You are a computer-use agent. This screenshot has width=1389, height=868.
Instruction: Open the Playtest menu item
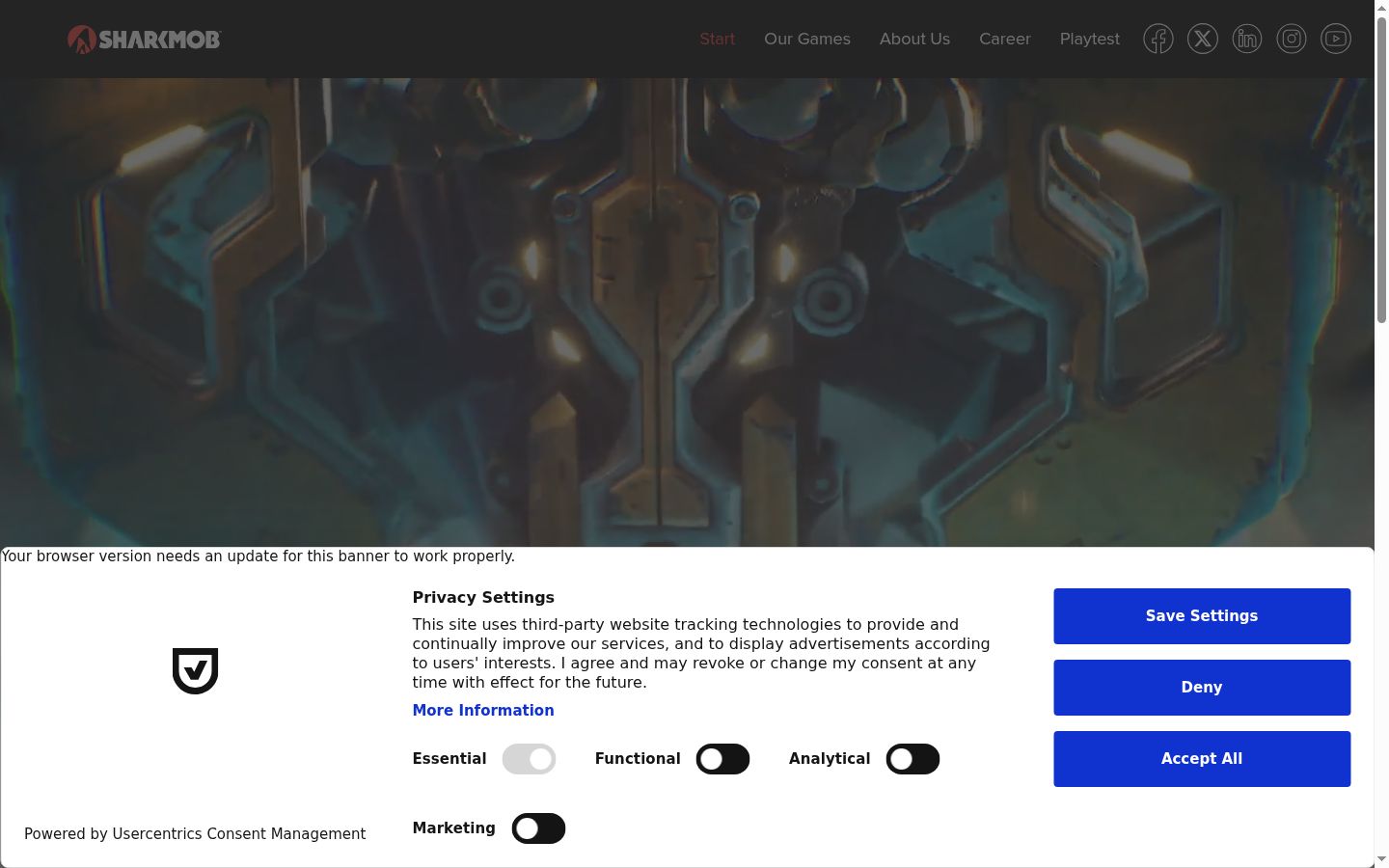(x=1090, y=39)
